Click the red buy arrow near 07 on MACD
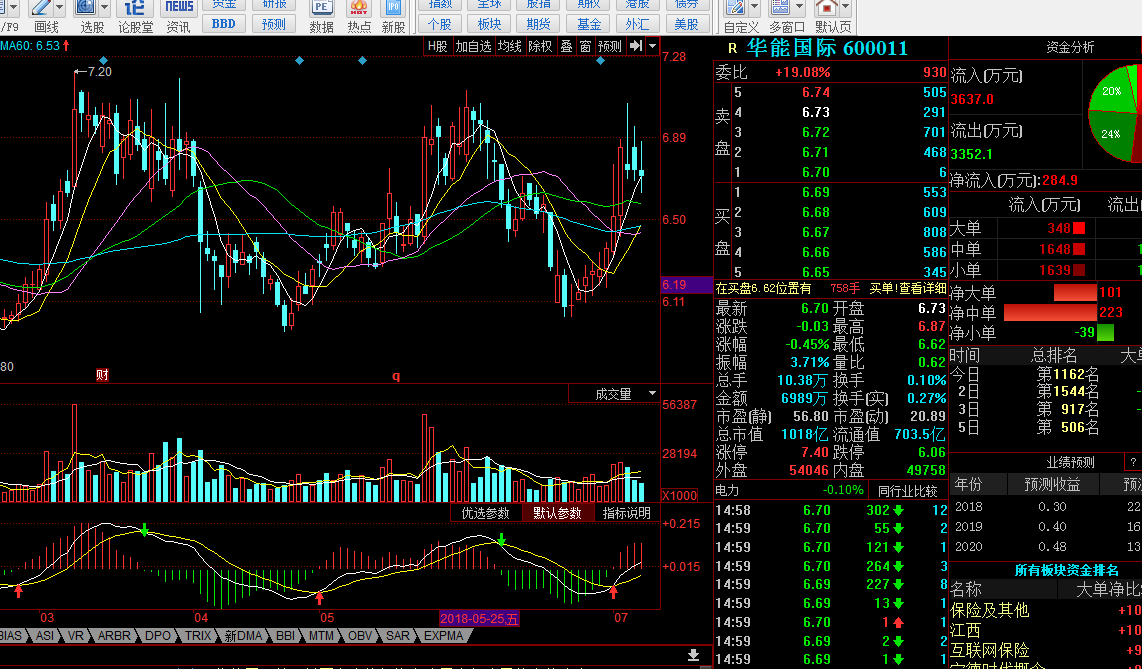The width and height of the screenshot is (1142, 669). (x=614, y=592)
